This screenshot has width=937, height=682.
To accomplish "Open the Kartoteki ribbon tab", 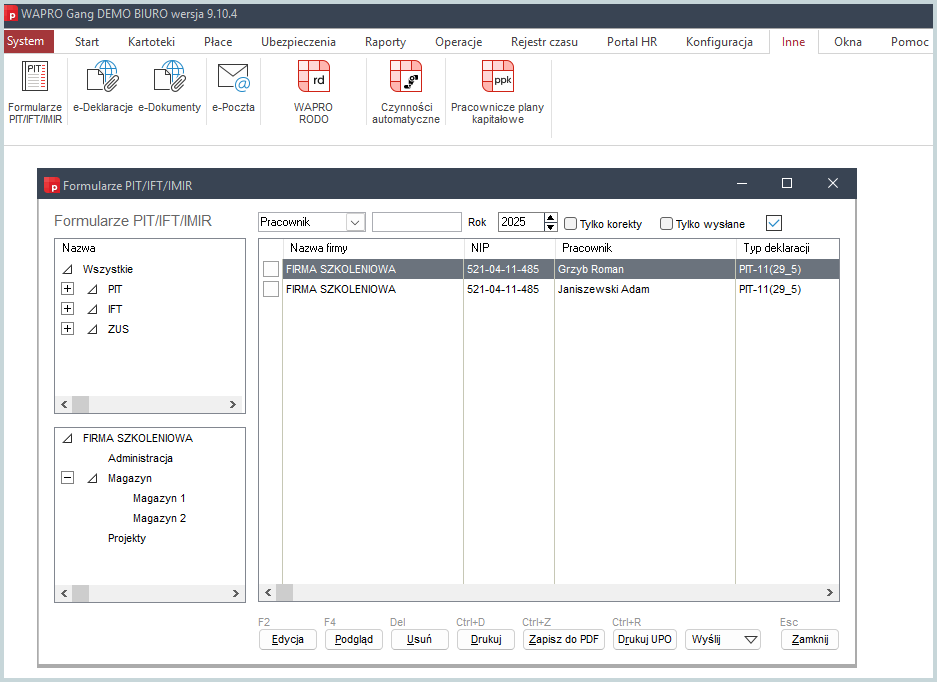I will point(151,42).
